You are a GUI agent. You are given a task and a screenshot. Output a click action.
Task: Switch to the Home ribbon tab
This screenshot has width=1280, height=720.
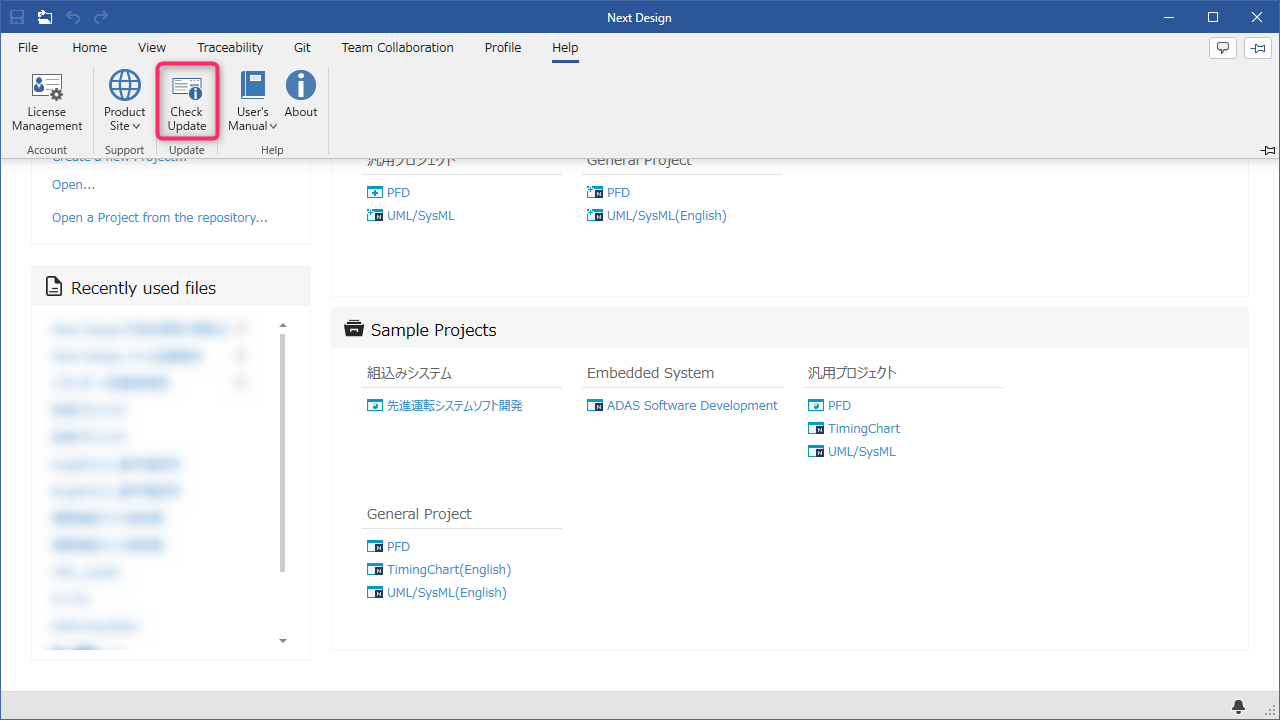click(x=90, y=48)
